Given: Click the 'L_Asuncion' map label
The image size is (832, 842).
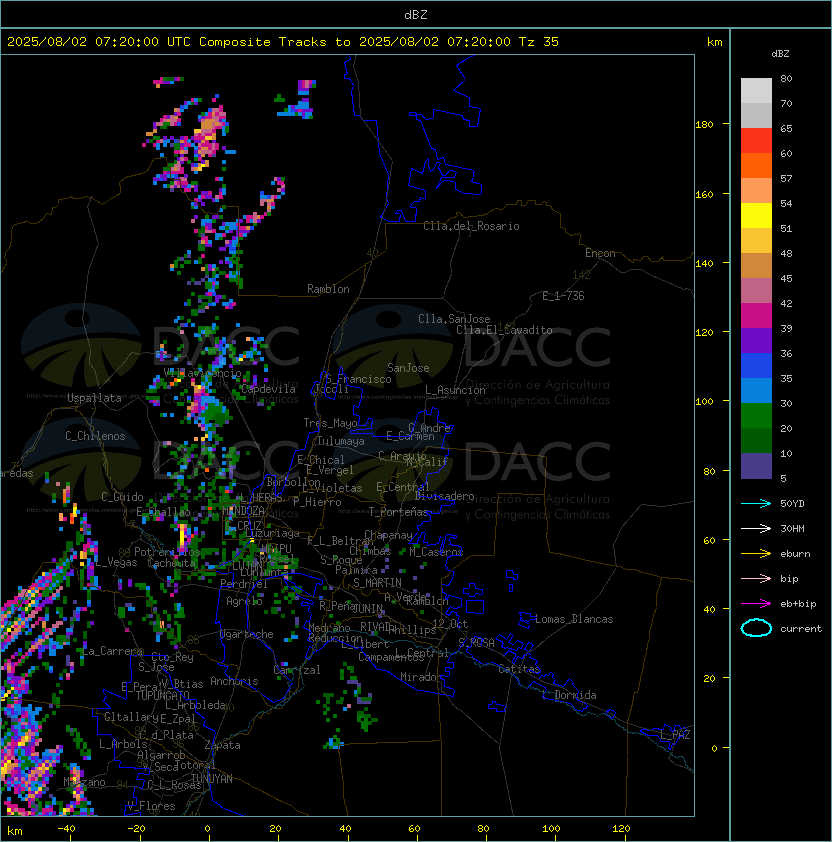Looking at the screenshot, I should coord(455,390).
